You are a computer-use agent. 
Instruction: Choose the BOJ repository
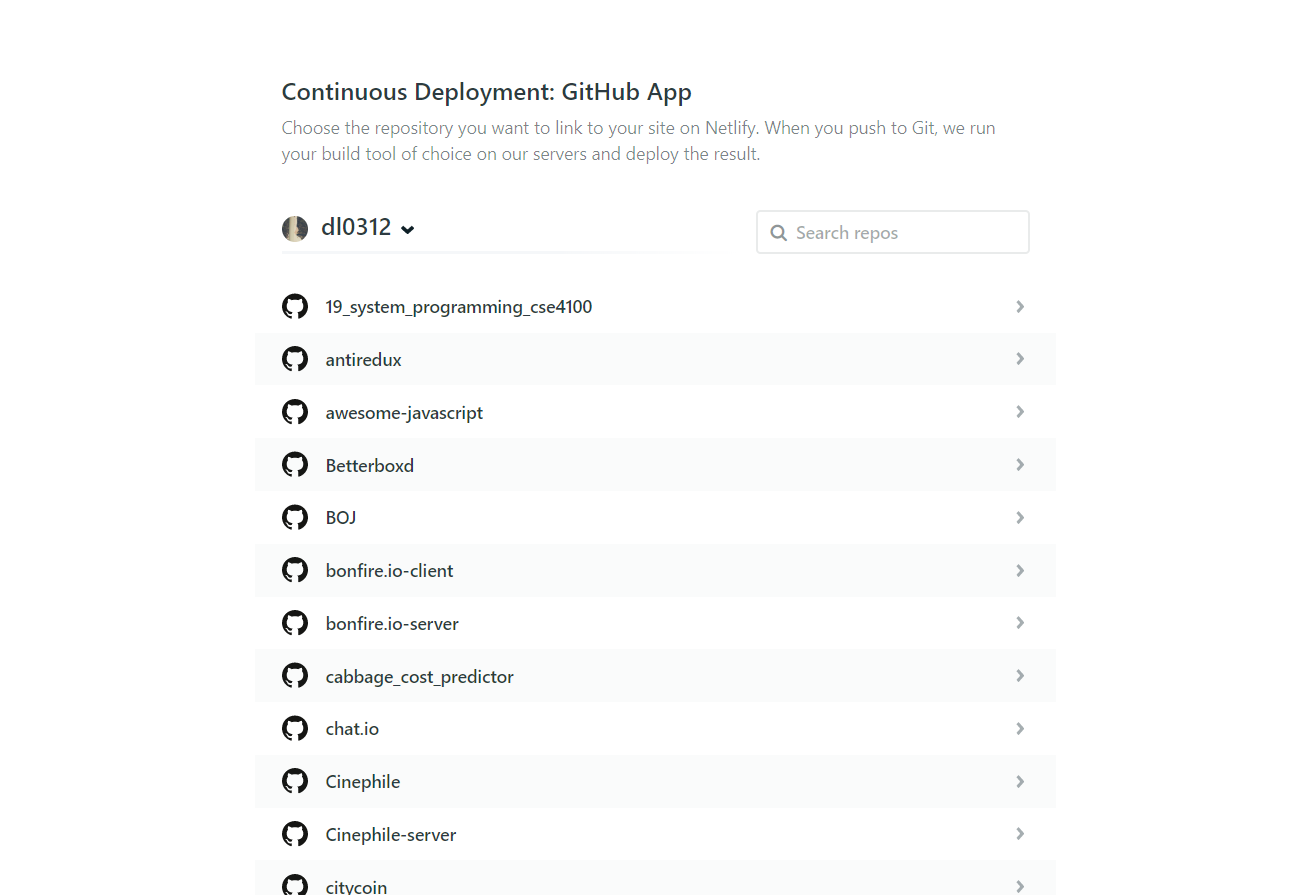pyautogui.click(x=655, y=517)
